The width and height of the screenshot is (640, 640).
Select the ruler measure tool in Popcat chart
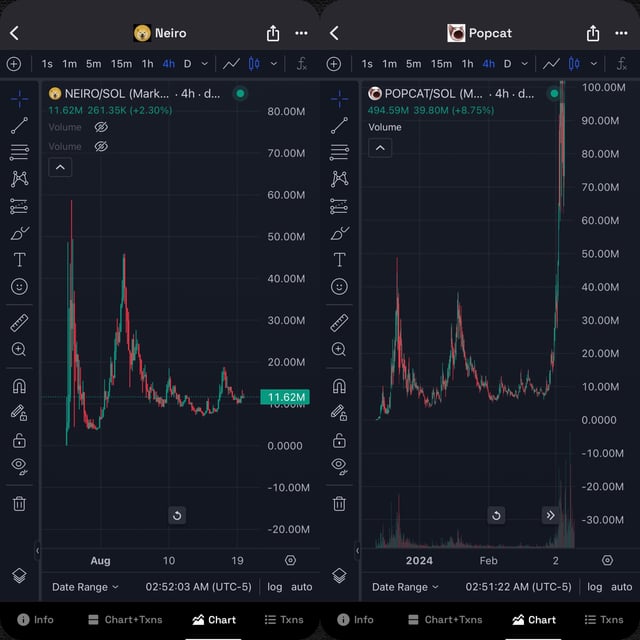(339, 323)
